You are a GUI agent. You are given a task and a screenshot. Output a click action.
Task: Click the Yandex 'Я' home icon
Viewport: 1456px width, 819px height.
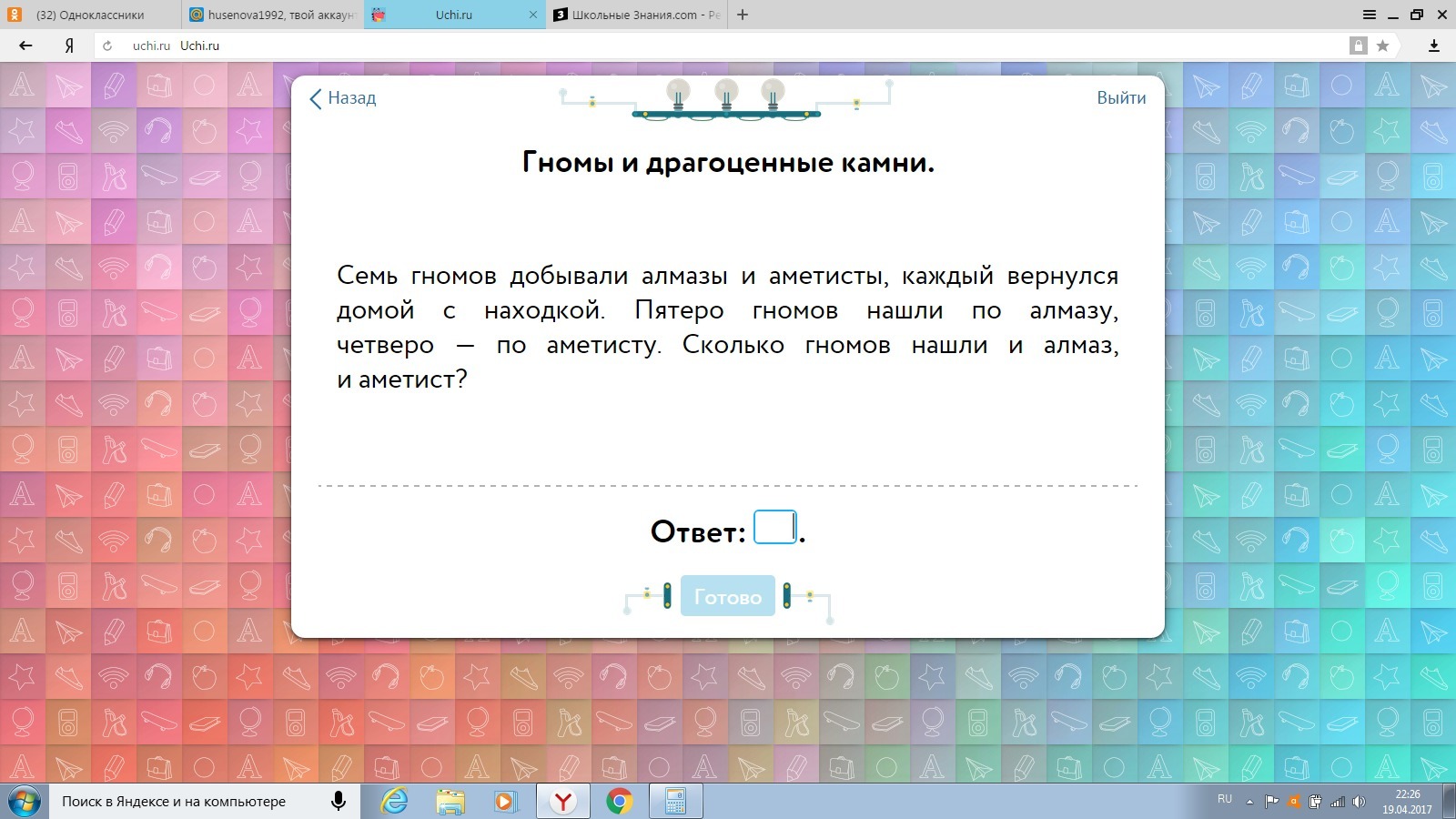[69, 45]
